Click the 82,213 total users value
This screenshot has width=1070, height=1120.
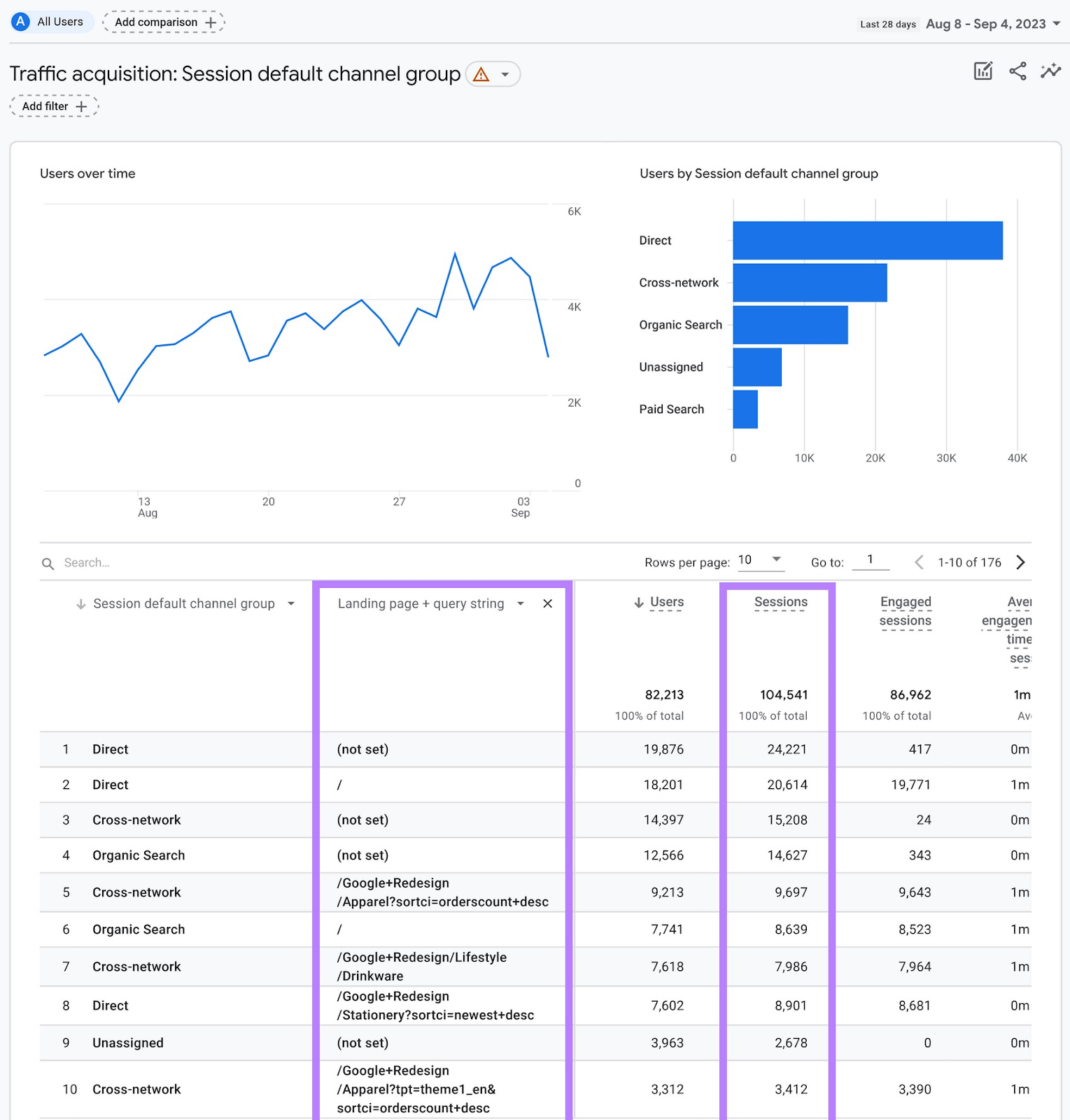pos(664,695)
